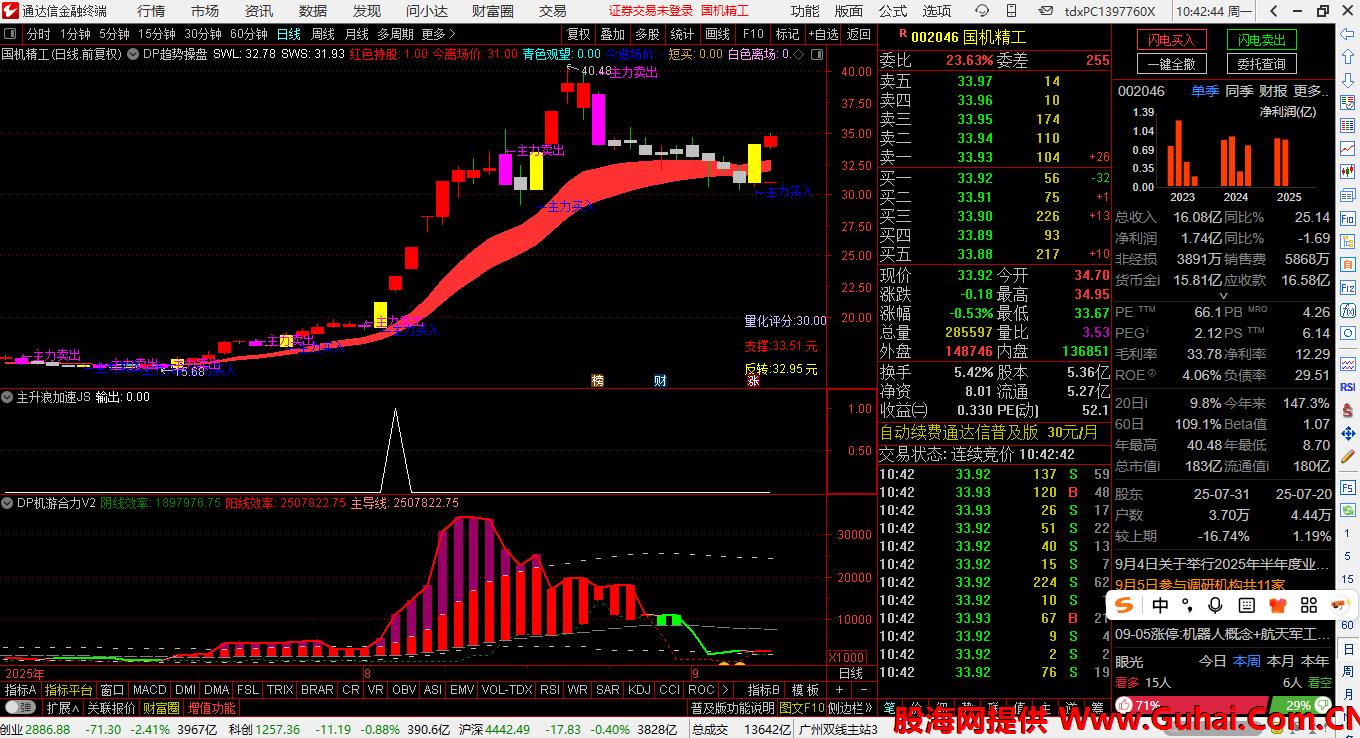Open the +自选 add-to-watchlist control
Viewport: 1360px width, 738px height.
pyautogui.click(x=823, y=34)
